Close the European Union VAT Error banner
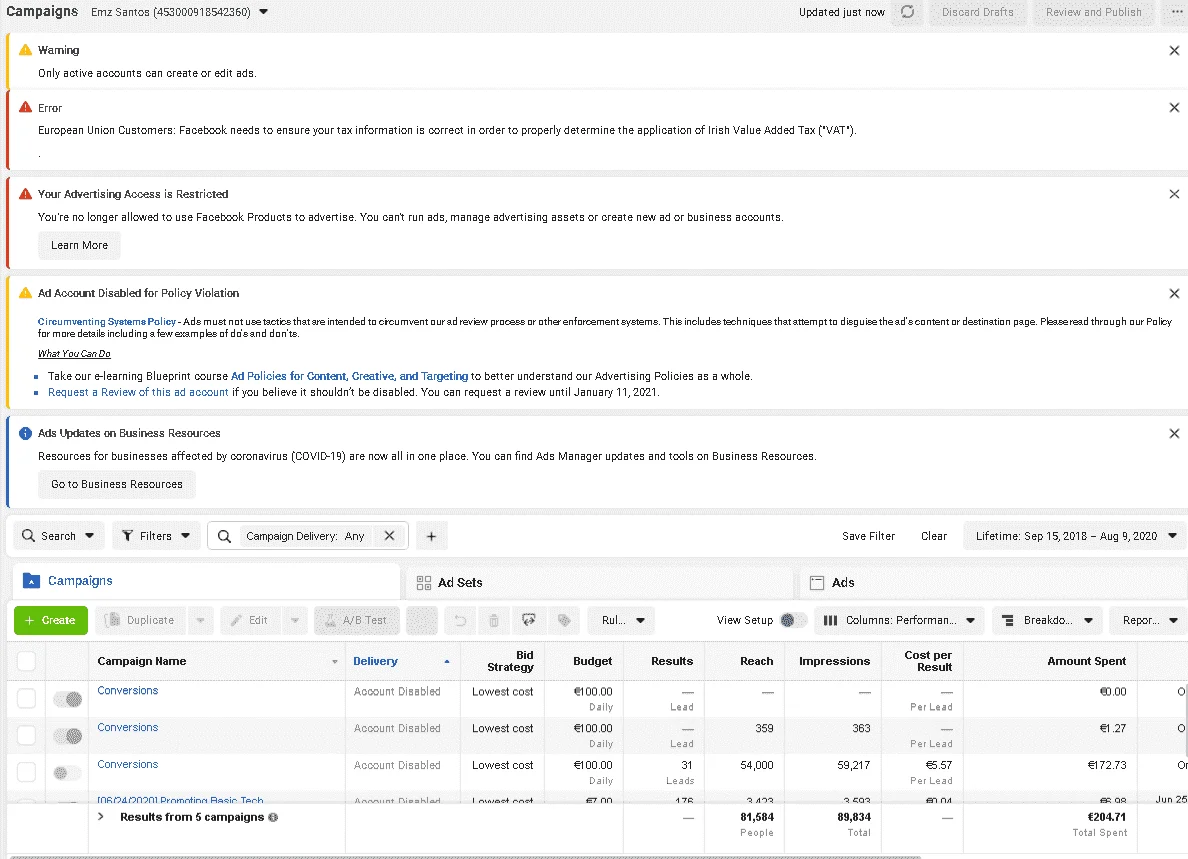This screenshot has height=859, width=1188. (1174, 108)
